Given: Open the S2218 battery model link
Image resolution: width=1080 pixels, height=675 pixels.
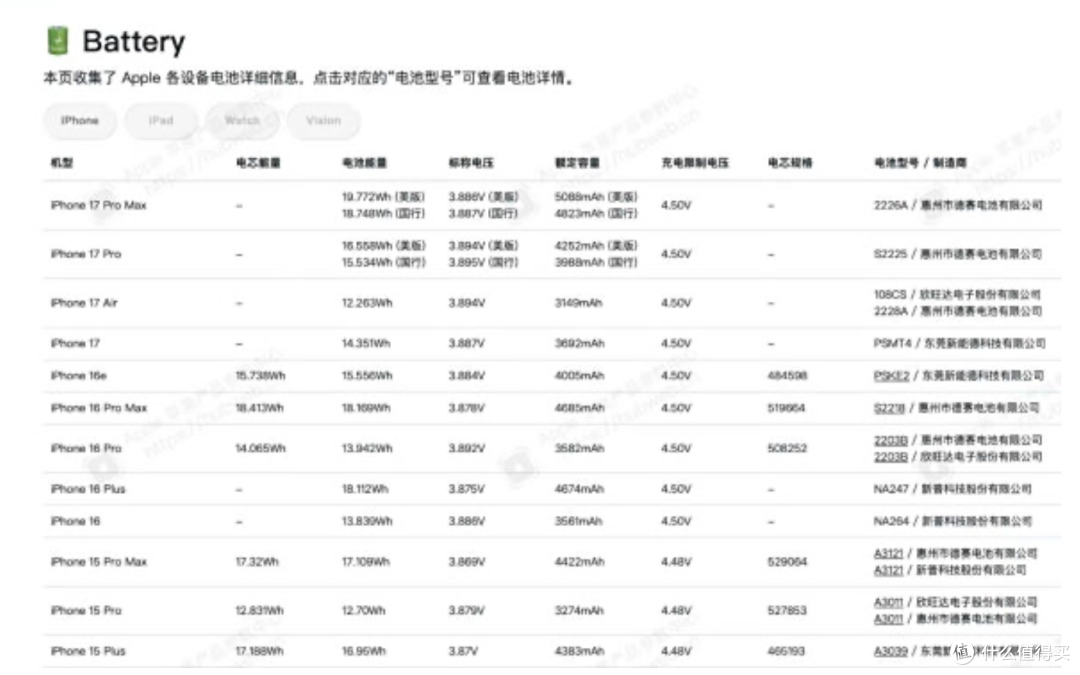Looking at the screenshot, I should [889, 408].
